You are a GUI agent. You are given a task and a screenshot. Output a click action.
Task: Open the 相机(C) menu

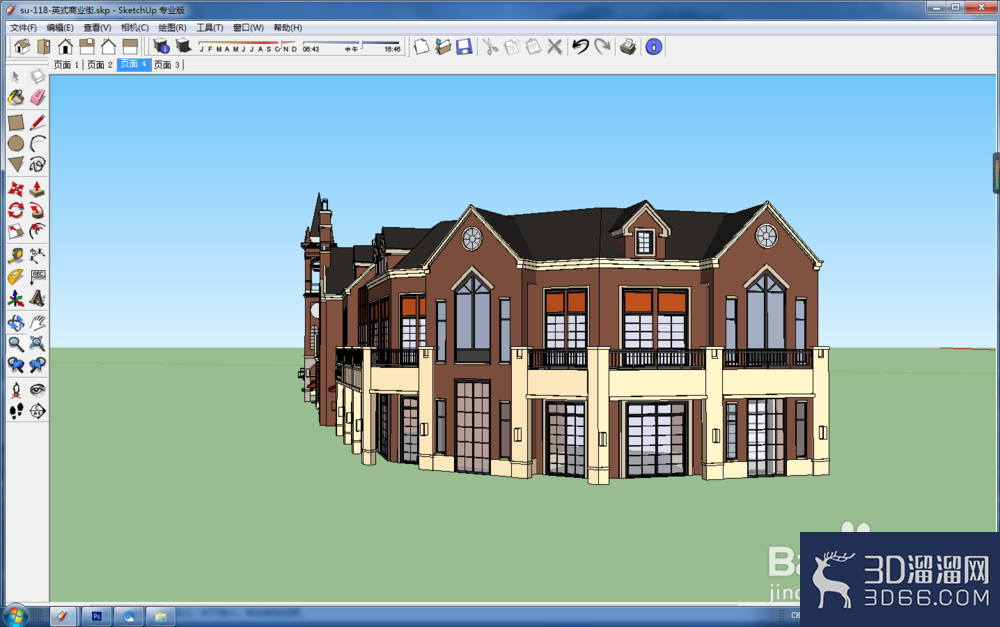[x=135, y=27]
